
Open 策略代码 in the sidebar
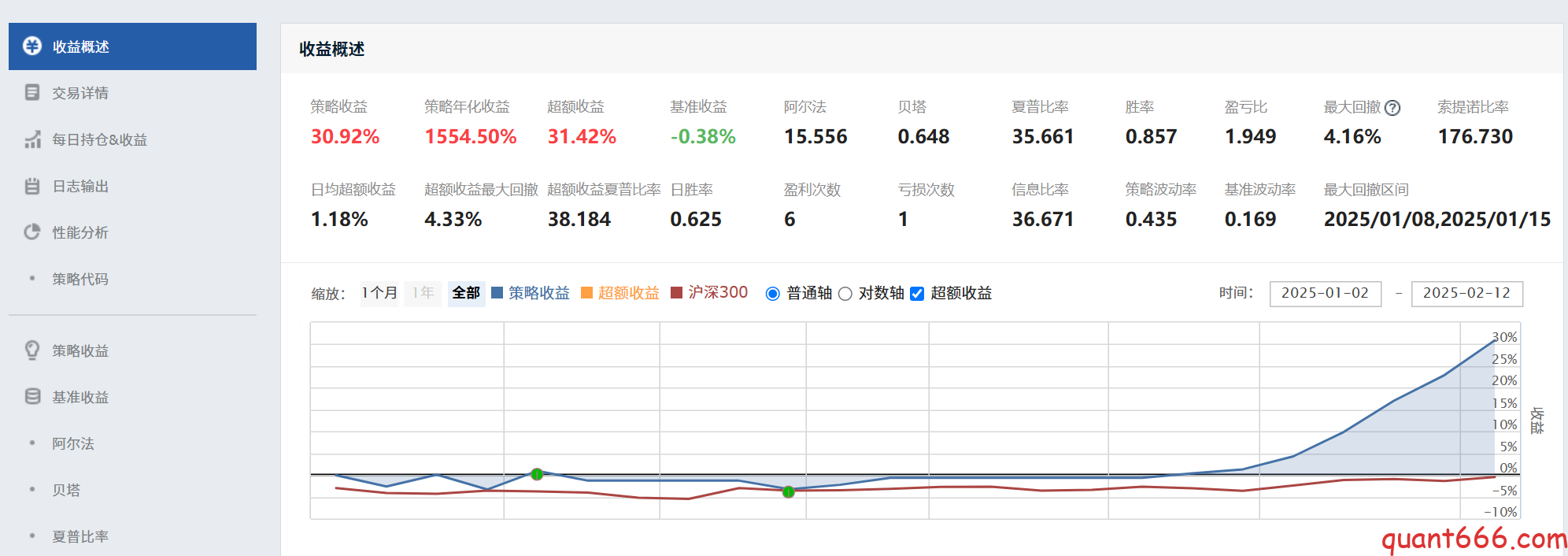[80, 279]
